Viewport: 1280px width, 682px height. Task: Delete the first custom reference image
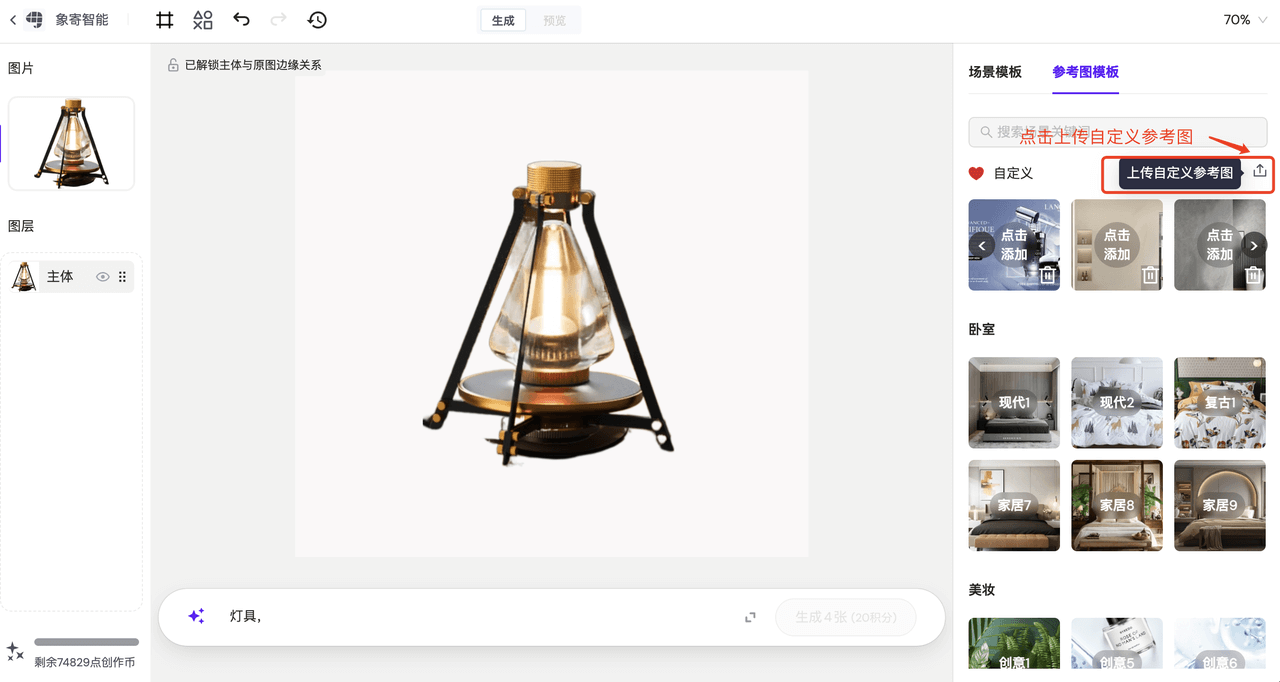(x=1047, y=275)
